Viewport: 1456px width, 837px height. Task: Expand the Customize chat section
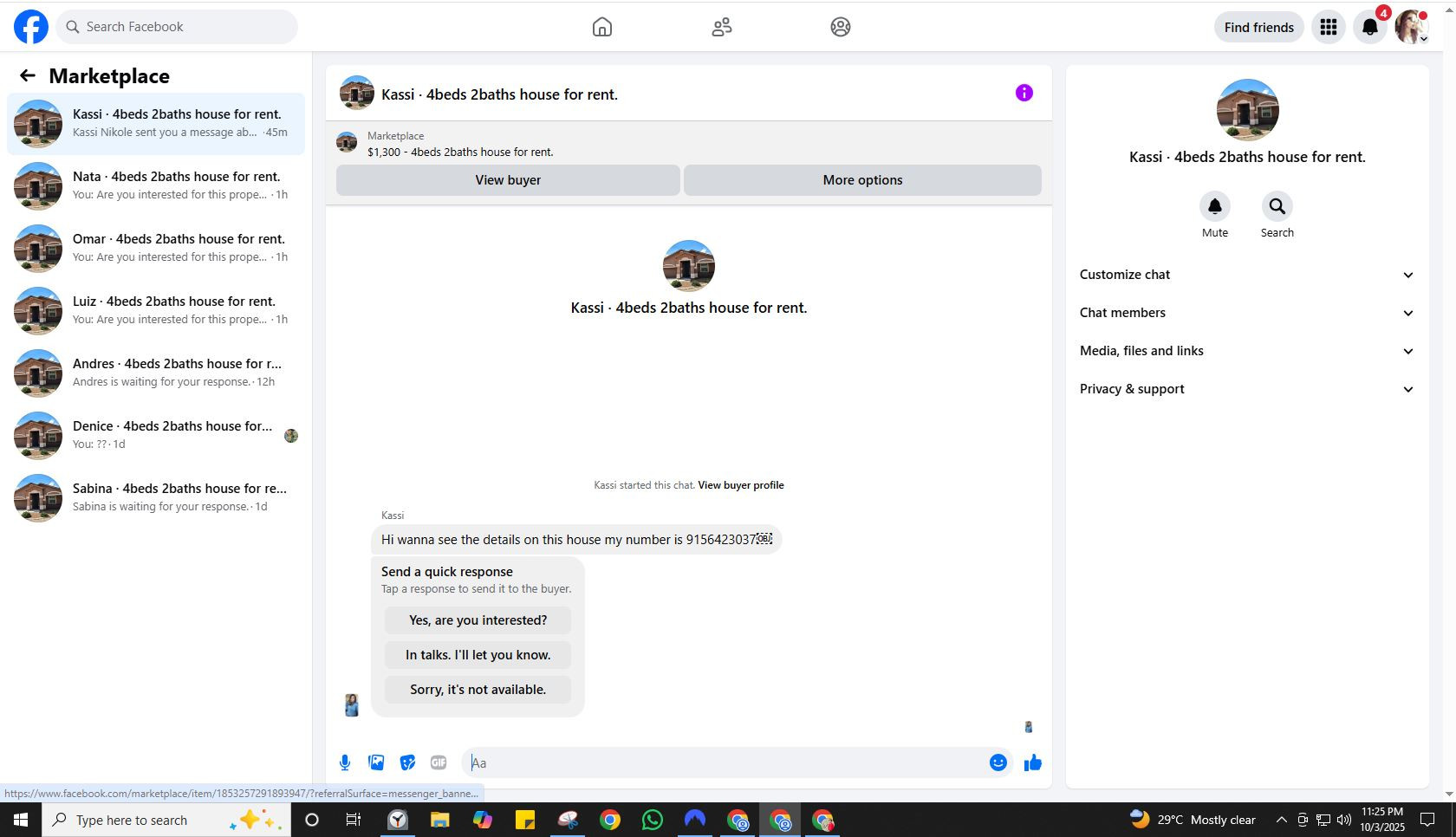pos(1247,275)
